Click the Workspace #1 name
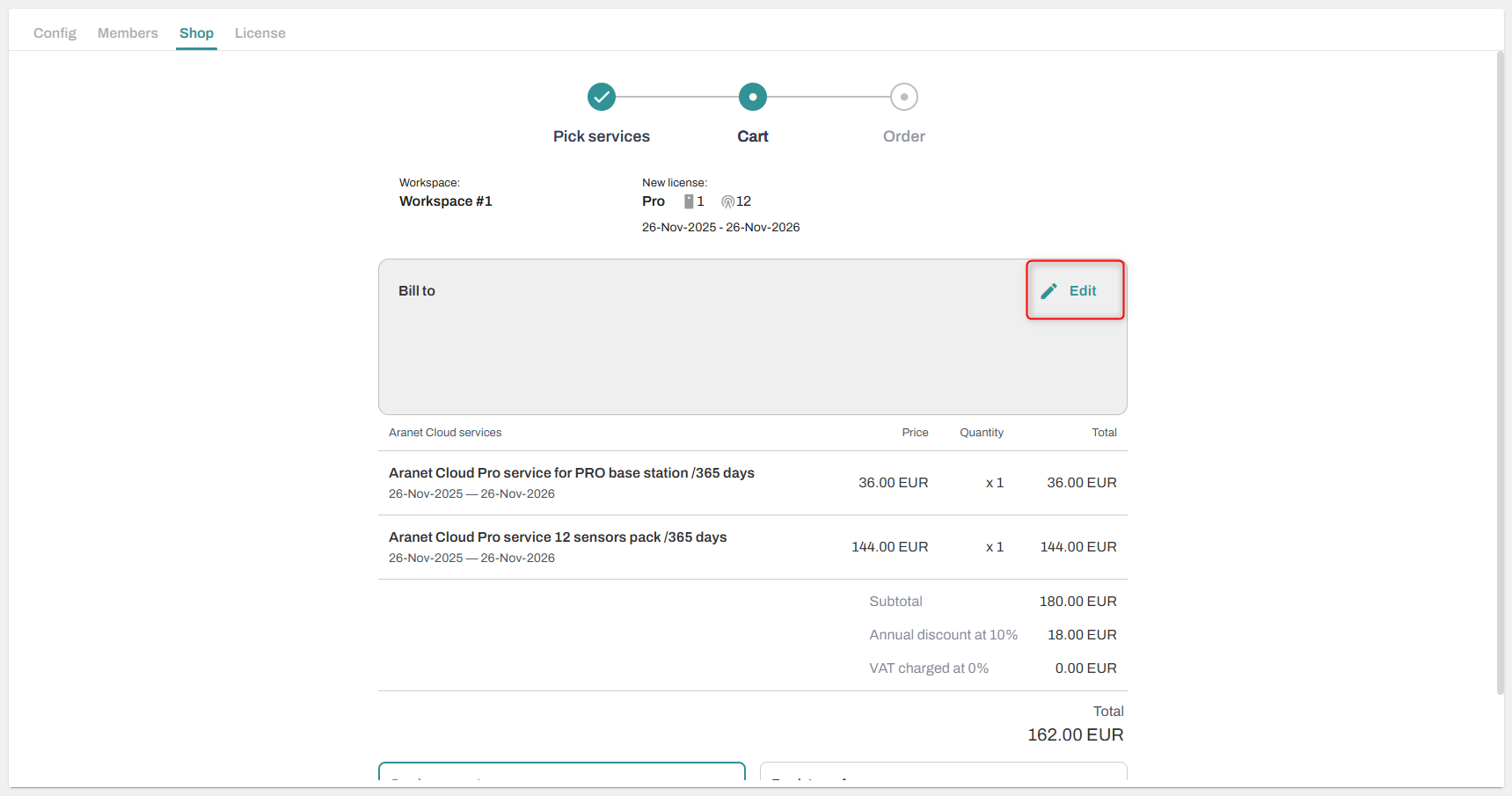The image size is (1512, 796). coord(446,201)
